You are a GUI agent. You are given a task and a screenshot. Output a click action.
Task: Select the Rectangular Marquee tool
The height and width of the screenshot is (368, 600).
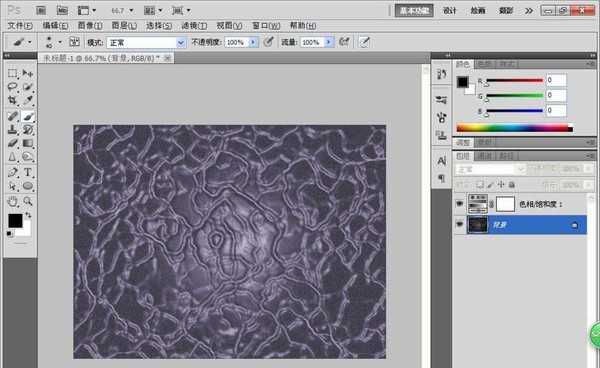tap(13, 73)
